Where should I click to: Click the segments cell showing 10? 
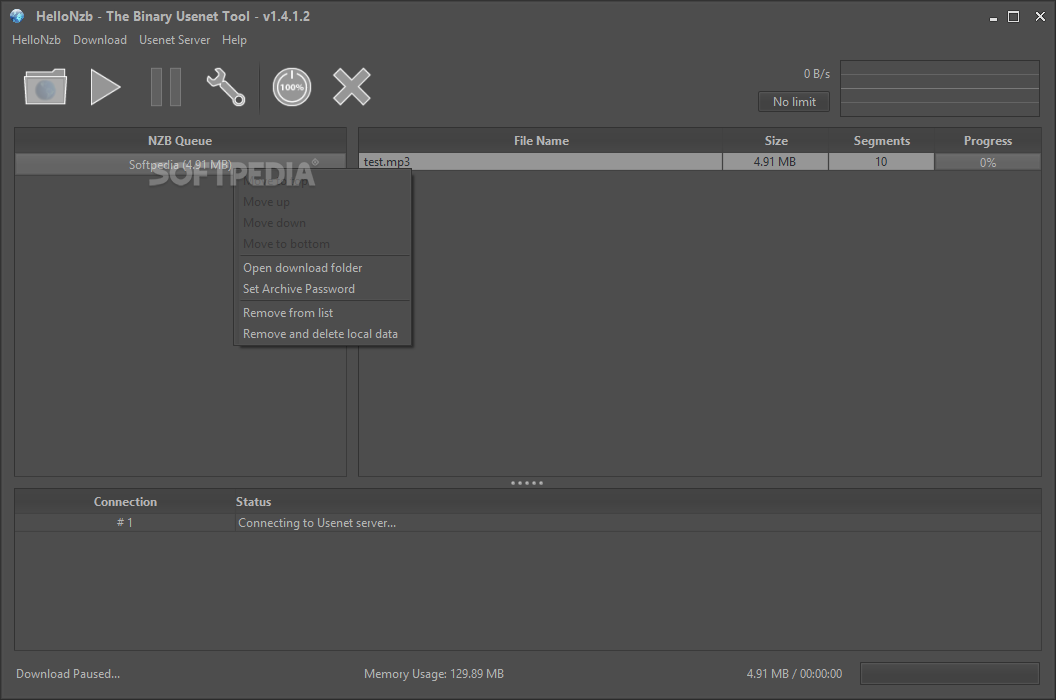click(881, 162)
